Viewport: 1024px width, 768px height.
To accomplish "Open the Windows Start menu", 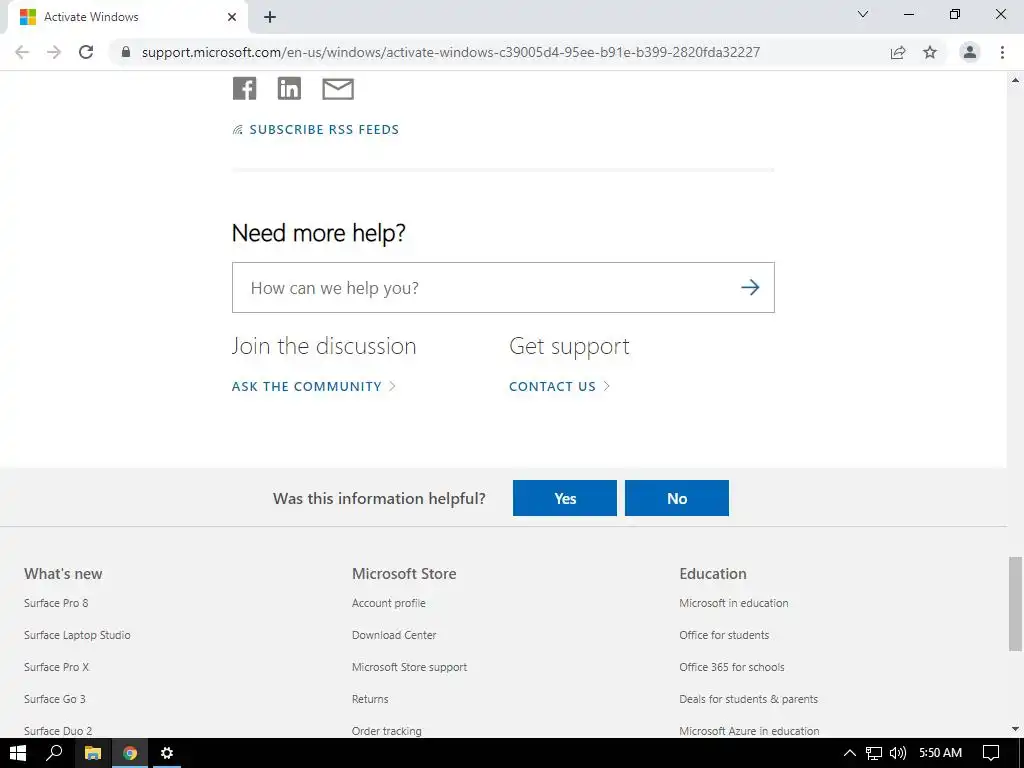I will pos(18,753).
